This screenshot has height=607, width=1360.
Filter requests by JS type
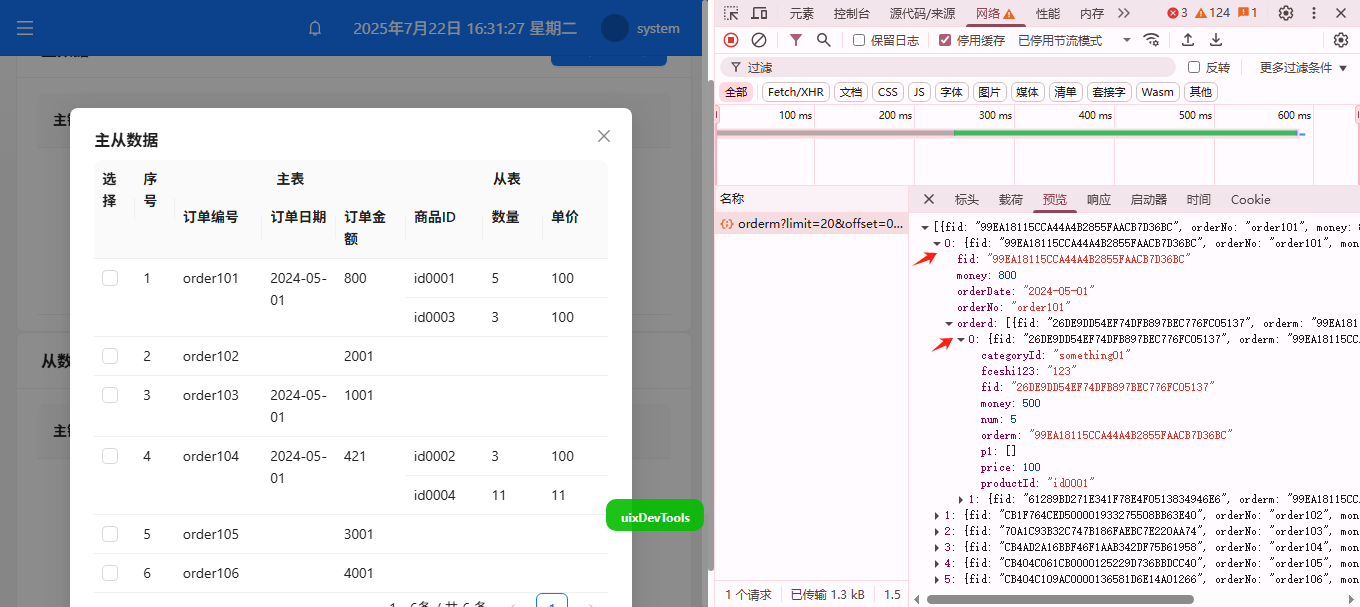point(919,92)
